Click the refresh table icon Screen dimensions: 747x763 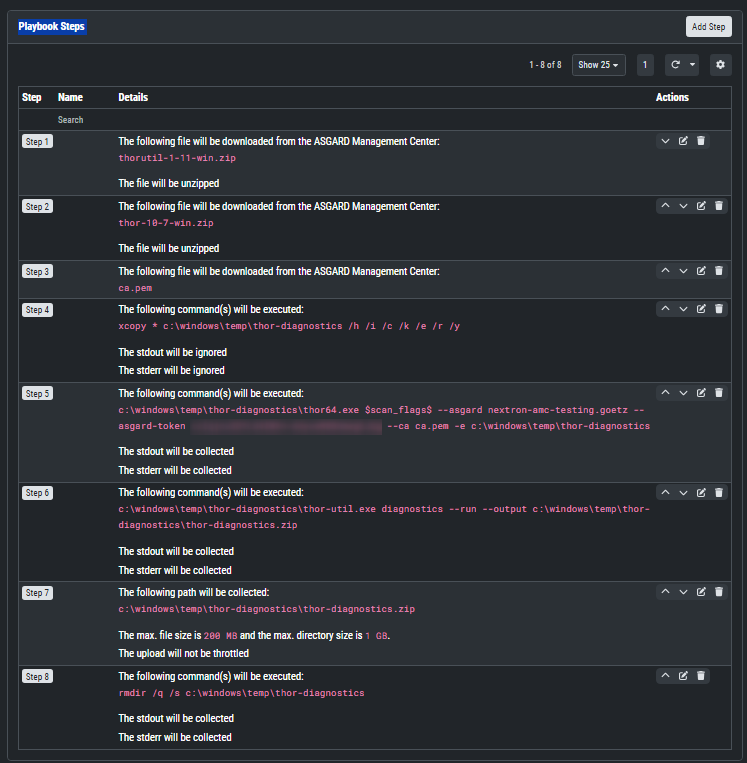point(676,65)
